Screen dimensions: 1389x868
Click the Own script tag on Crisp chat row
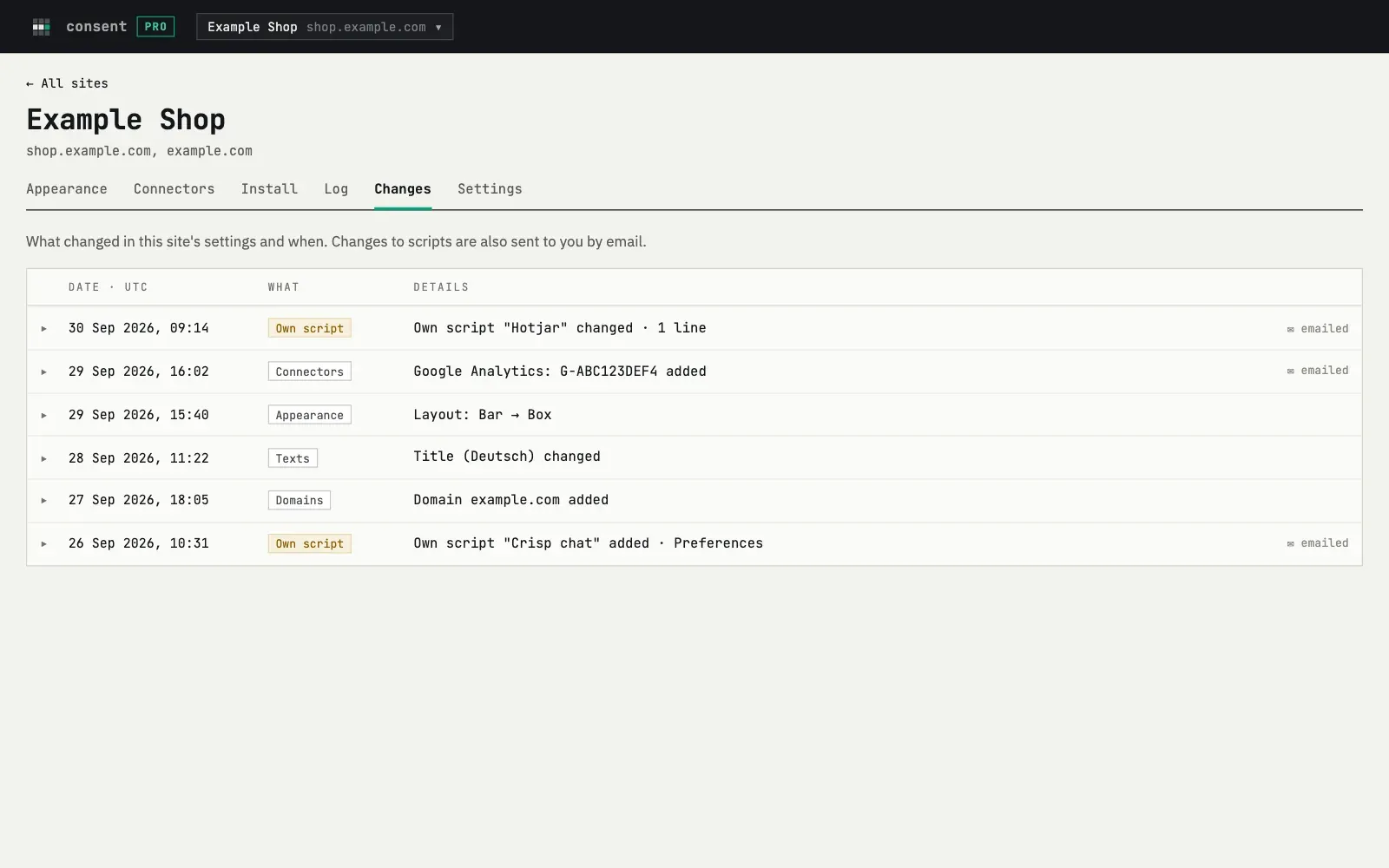(x=310, y=543)
